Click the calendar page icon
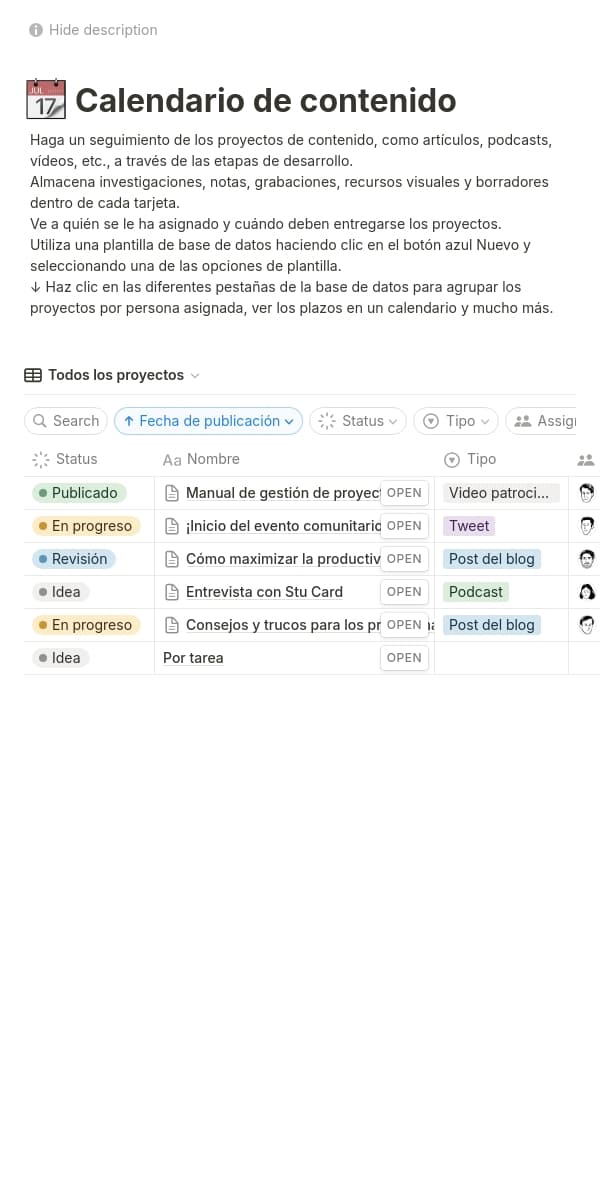The width and height of the screenshot is (600, 1200). coord(45,100)
